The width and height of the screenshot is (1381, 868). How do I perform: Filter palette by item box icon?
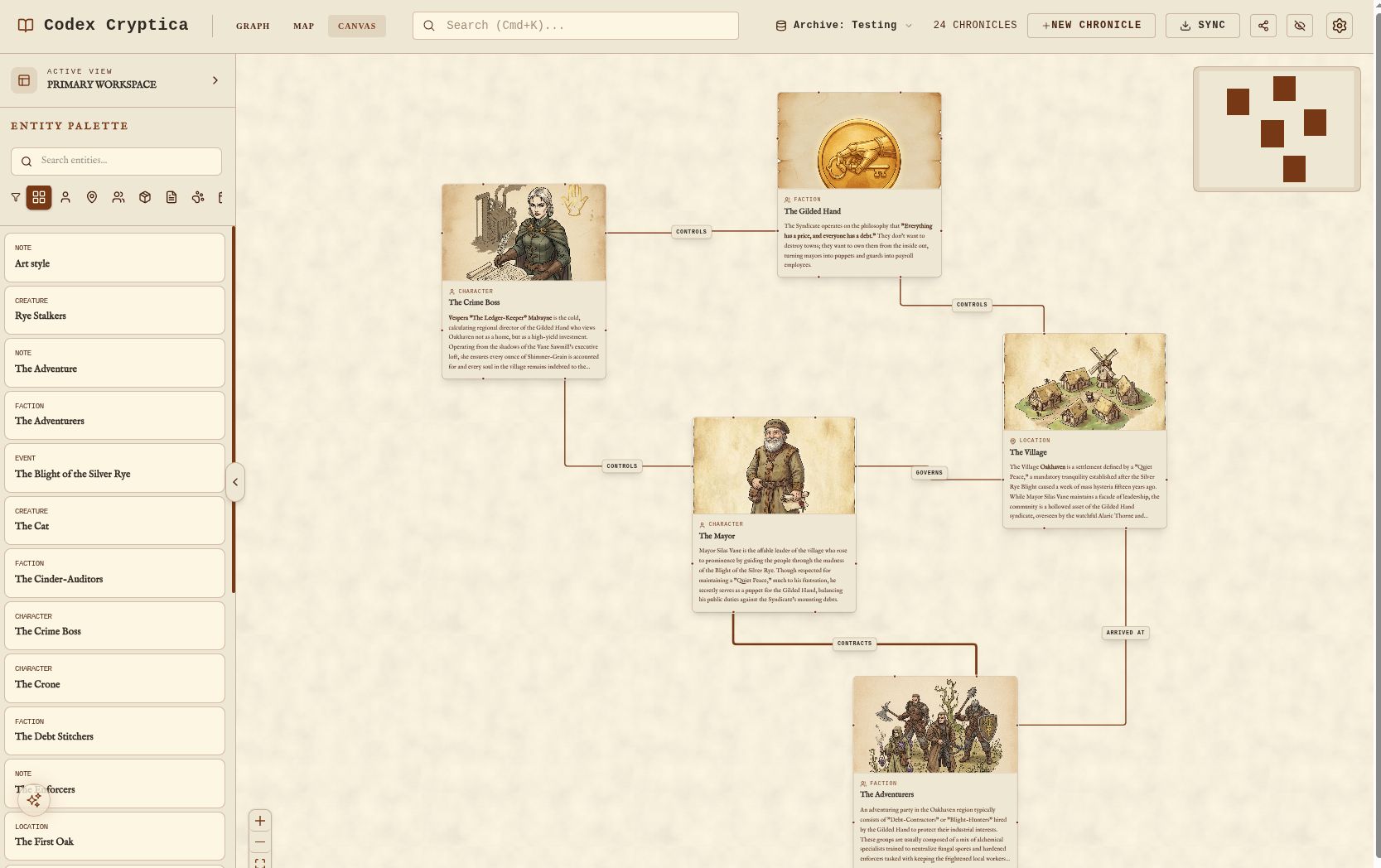click(x=145, y=197)
